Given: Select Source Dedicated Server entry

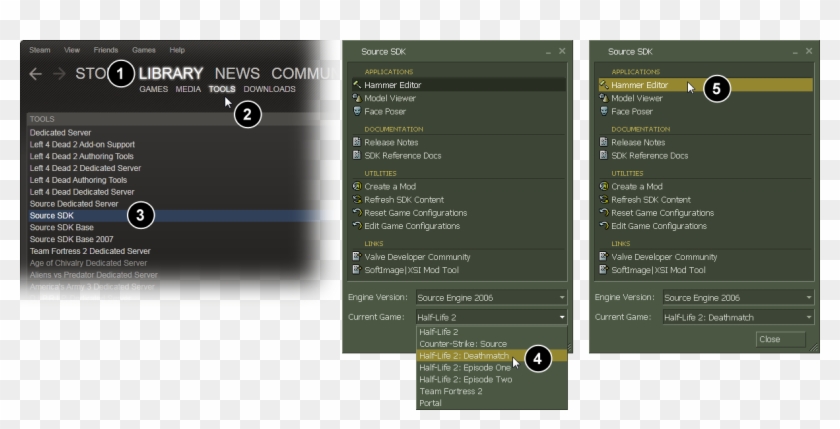Looking at the screenshot, I should tap(74, 204).
